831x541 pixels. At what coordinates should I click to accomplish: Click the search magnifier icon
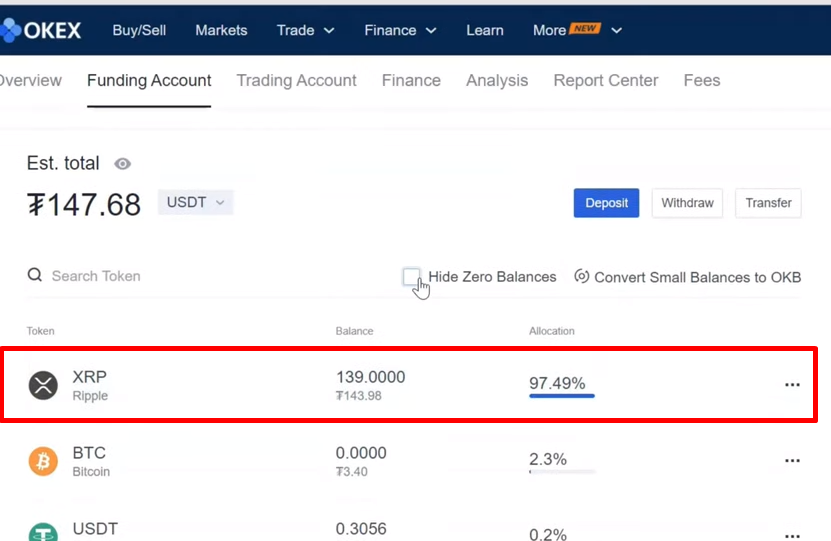[35, 275]
